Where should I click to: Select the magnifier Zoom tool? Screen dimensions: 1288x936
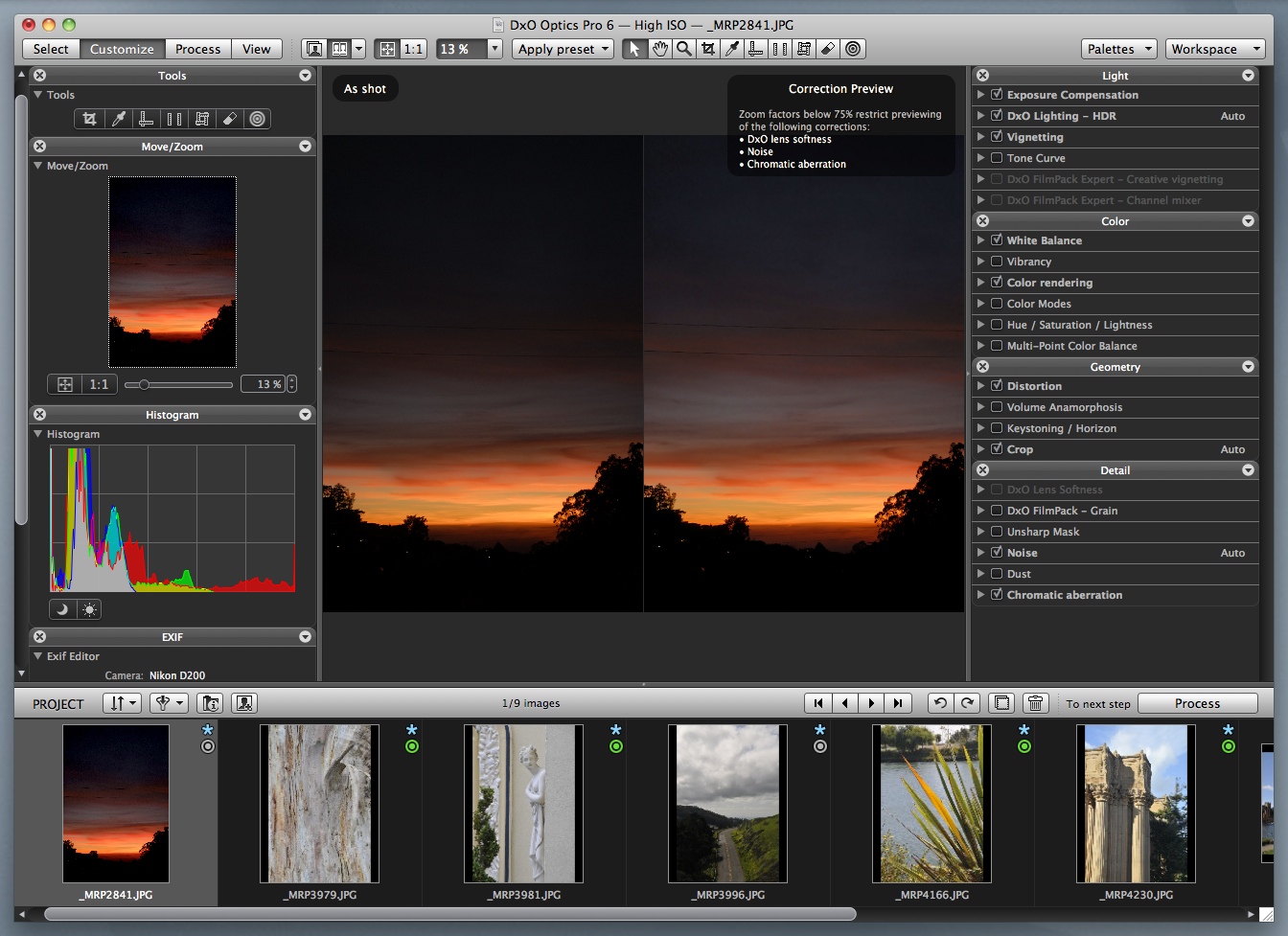[683, 49]
